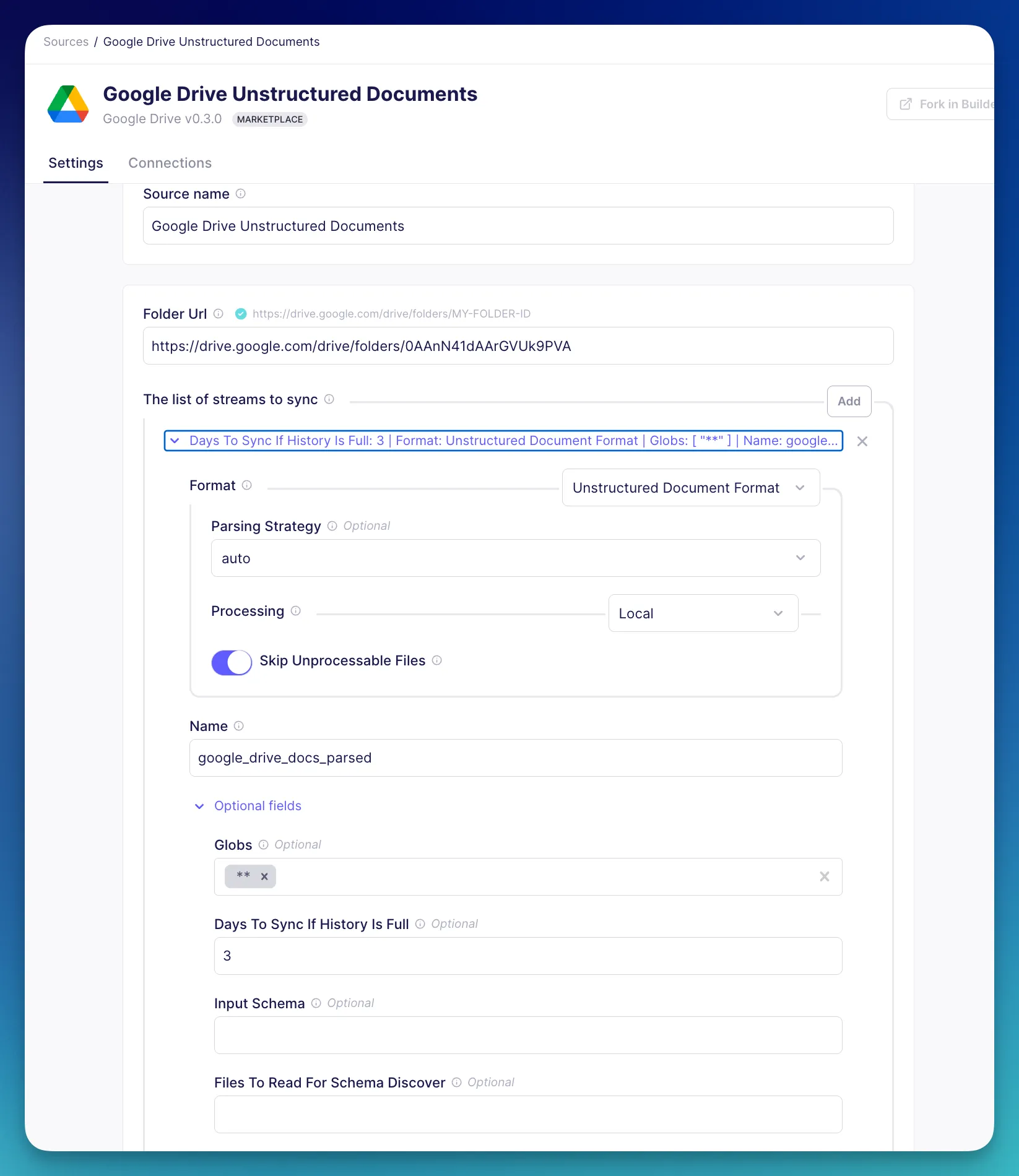Screen dimensions: 1019x1176
Task: Click info icon next to Parsing Strategy
Action: point(332,526)
